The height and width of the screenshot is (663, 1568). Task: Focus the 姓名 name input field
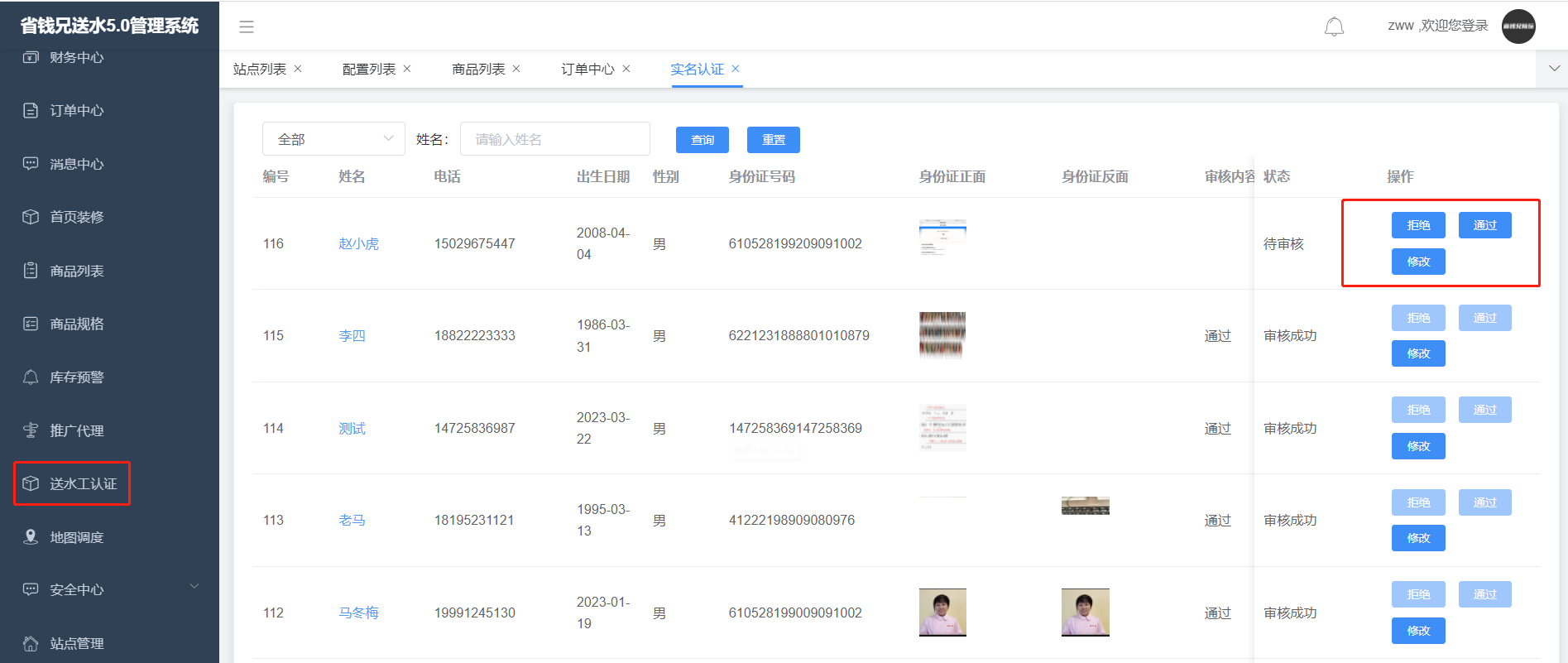554,139
